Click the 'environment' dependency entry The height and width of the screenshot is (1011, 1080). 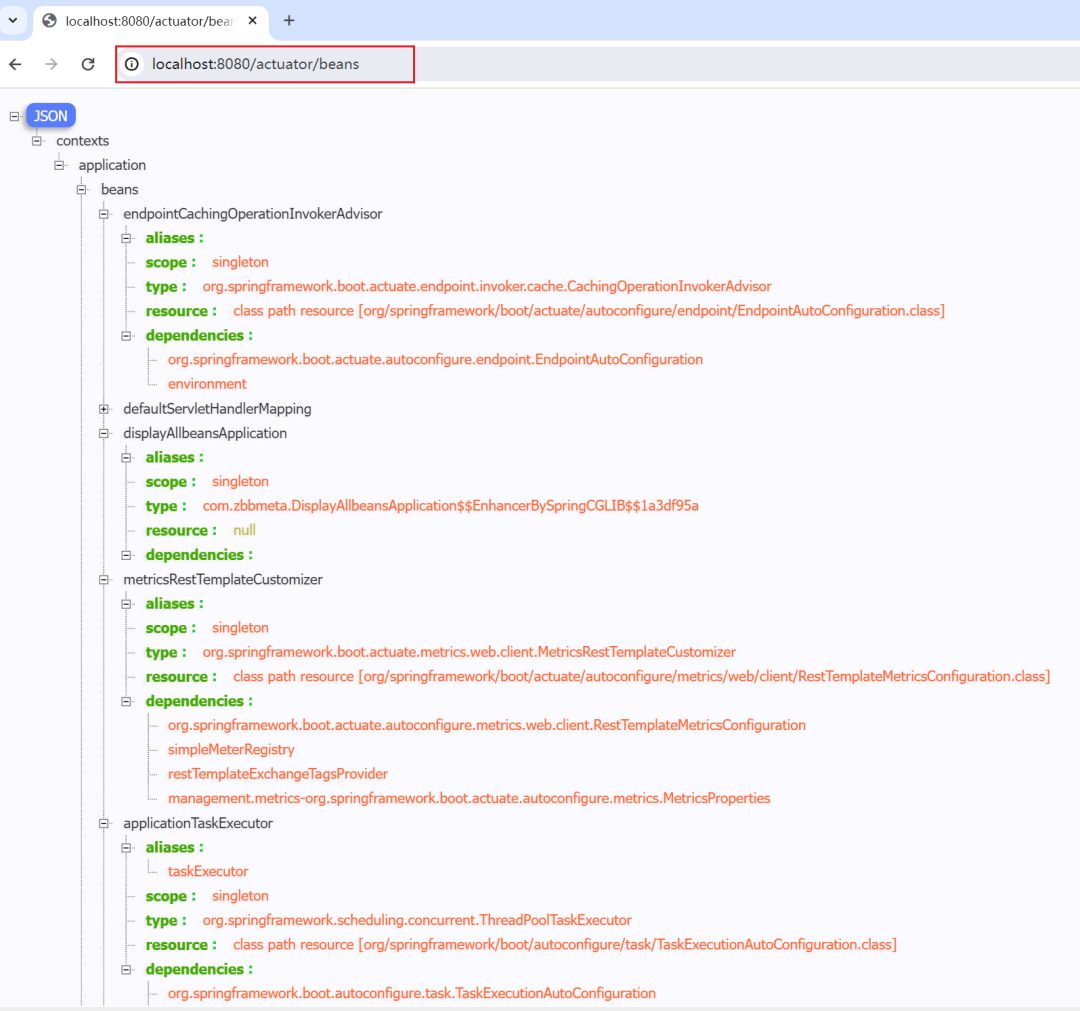(207, 384)
